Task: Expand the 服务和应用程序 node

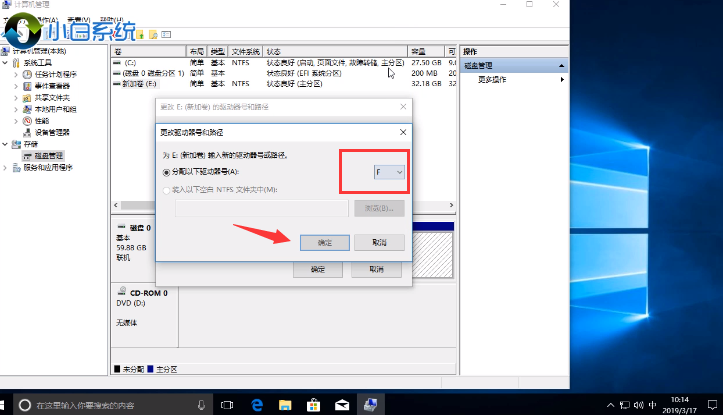Action: [5, 167]
